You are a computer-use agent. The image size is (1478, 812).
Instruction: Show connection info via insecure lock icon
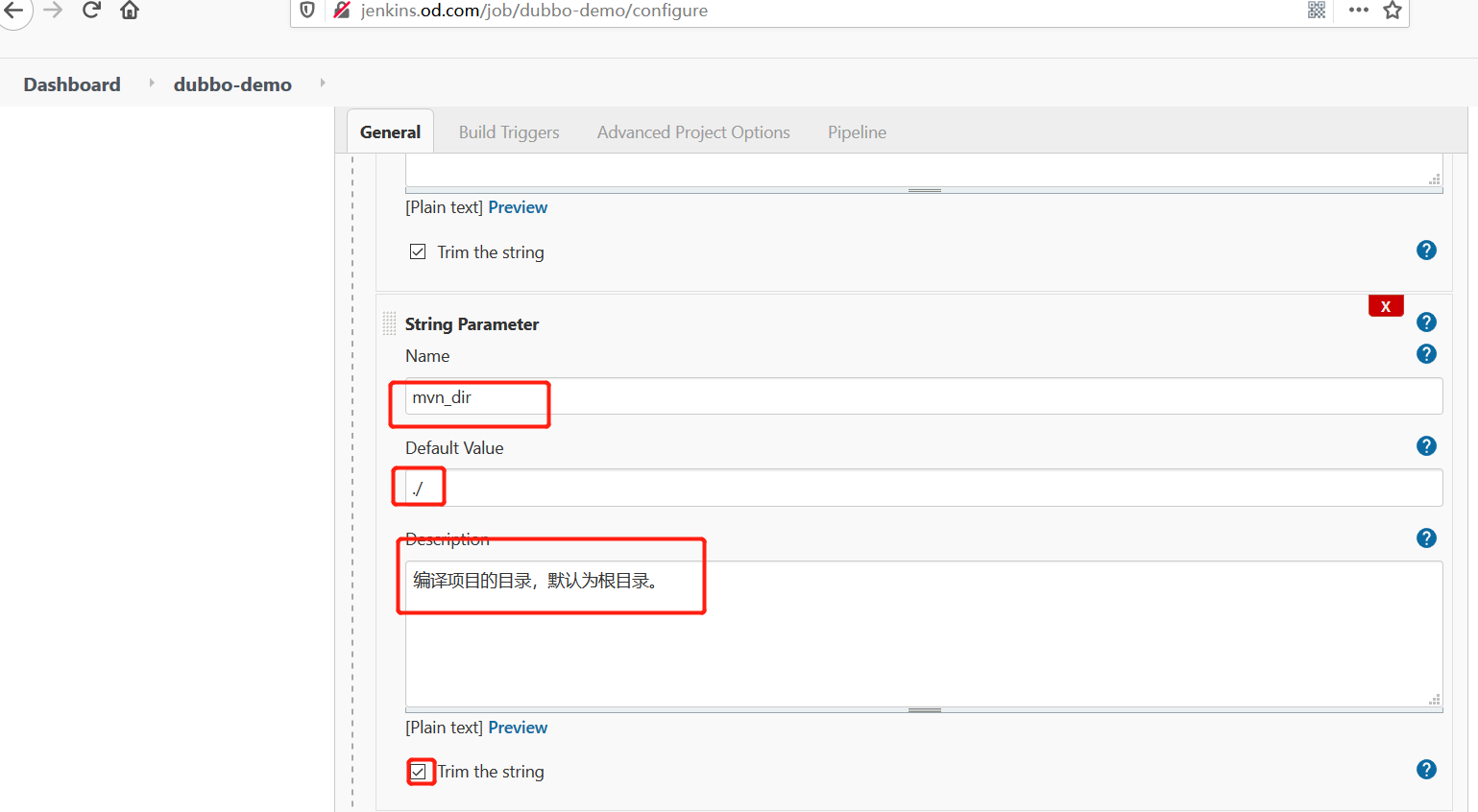point(342,11)
